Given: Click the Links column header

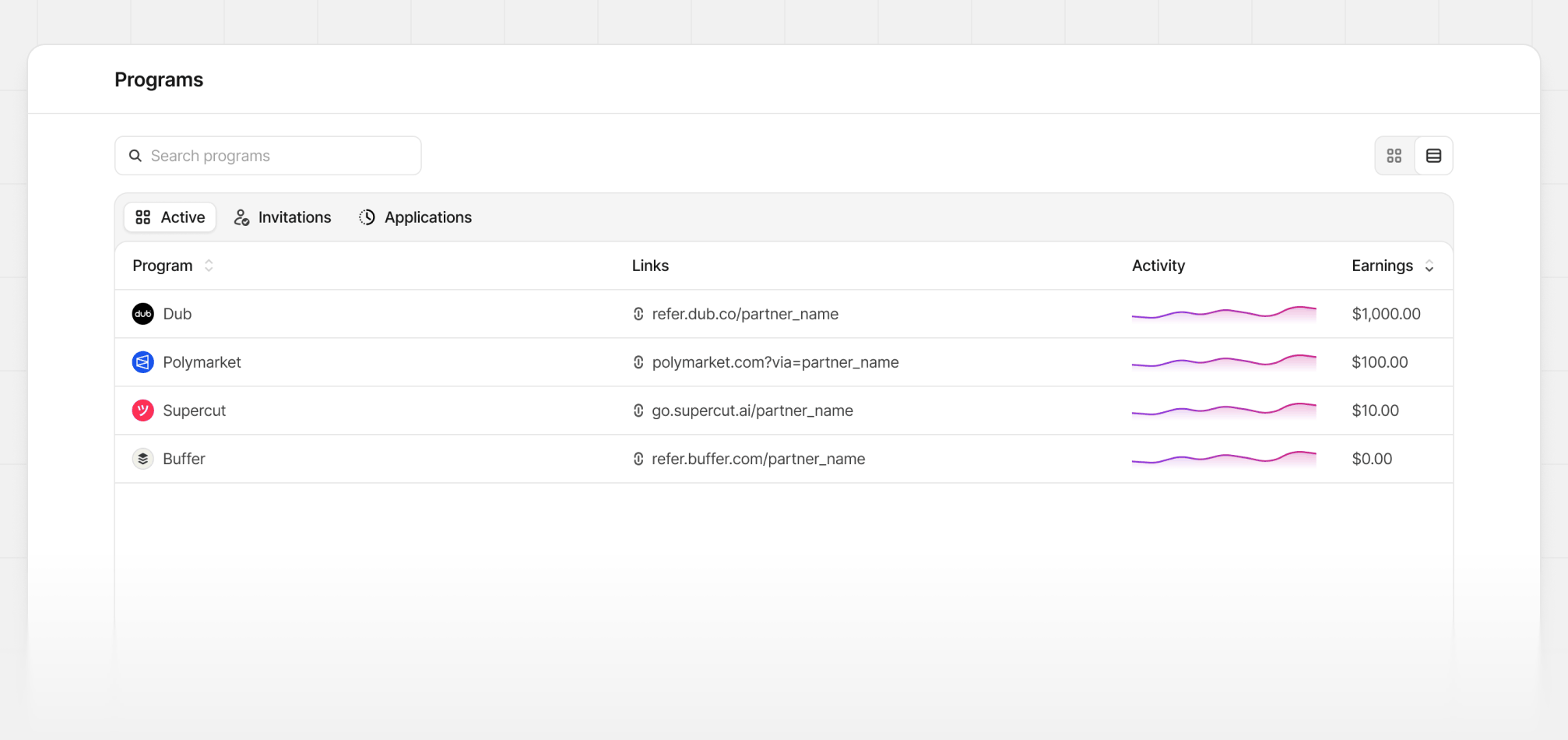Looking at the screenshot, I should [650, 266].
